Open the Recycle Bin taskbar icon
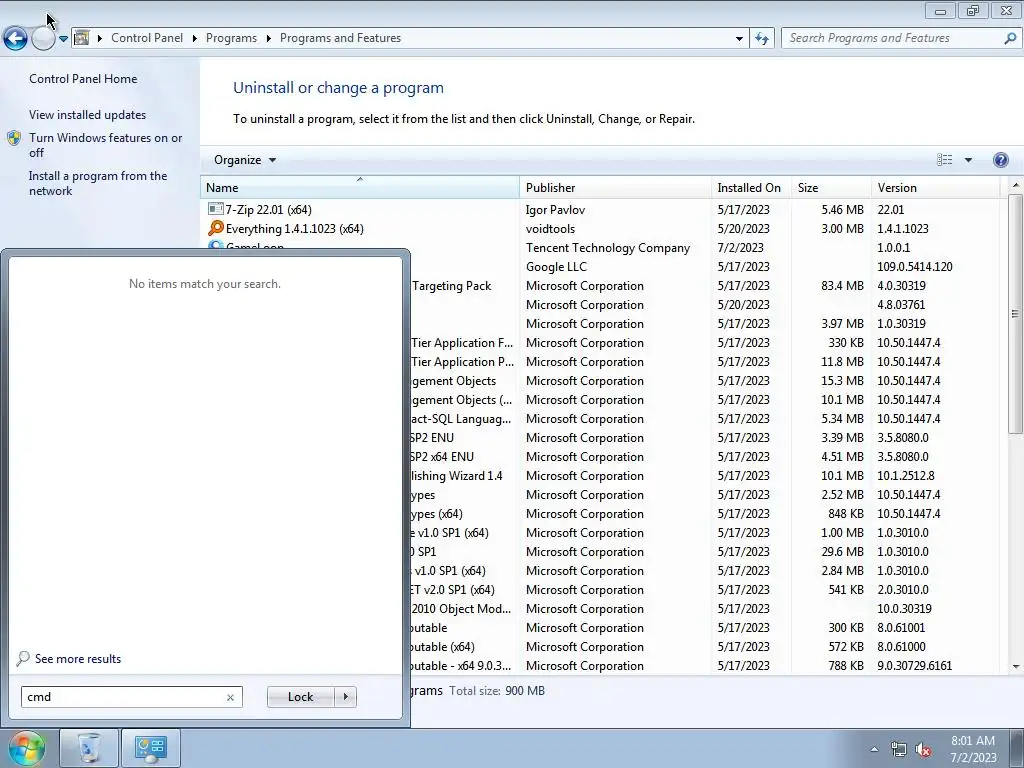The width and height of the screenshot is (1024, 768). [89, 748]
